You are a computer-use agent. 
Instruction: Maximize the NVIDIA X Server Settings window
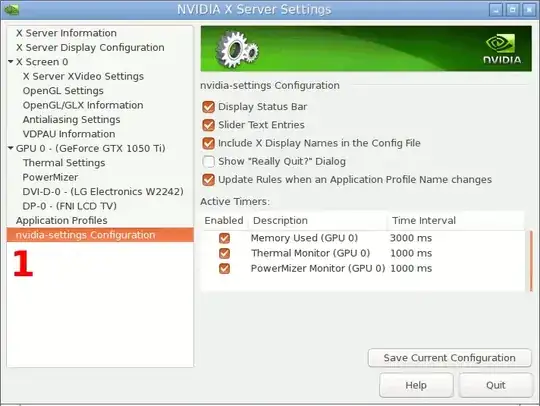pos(512,10)
